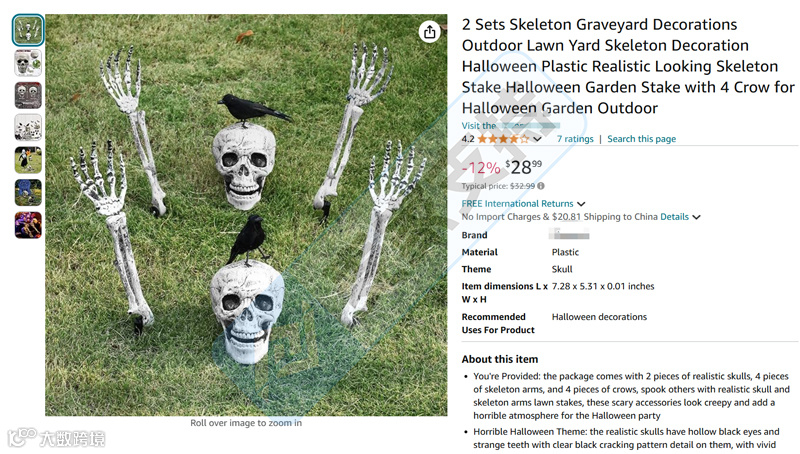800x454 pixels.
Task: Select the seventh colorful party thumbnail
Action: [x=28, y=225]
